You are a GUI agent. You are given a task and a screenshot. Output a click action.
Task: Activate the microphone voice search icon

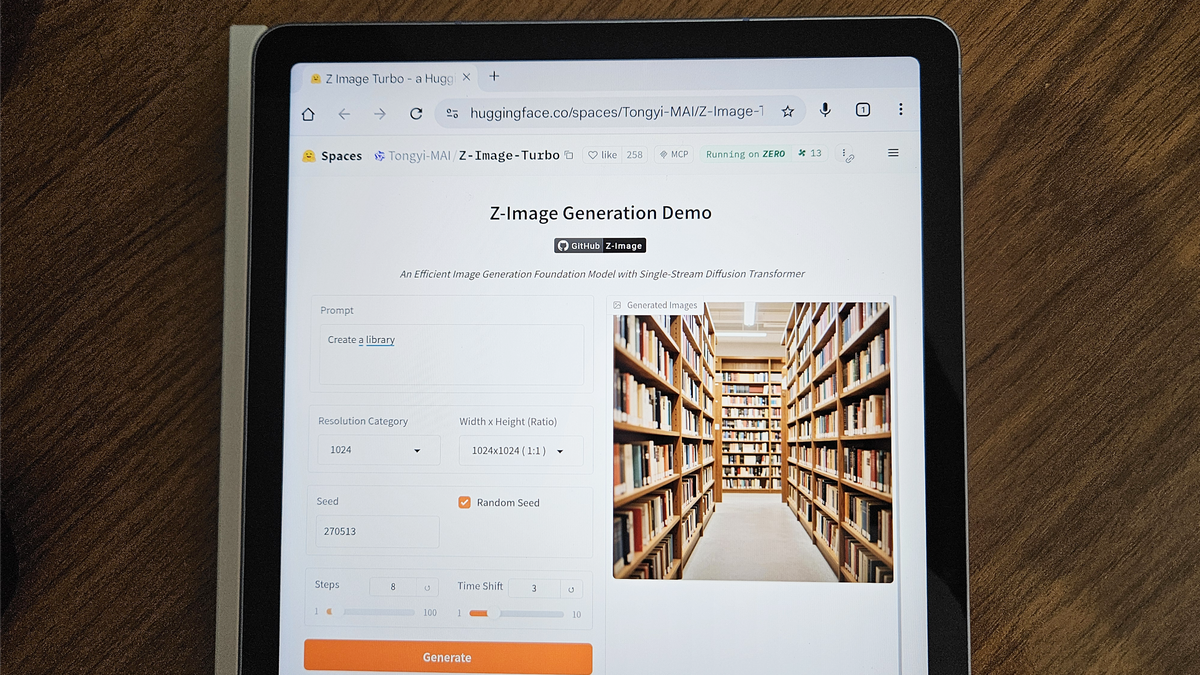(x=825, y=111)
